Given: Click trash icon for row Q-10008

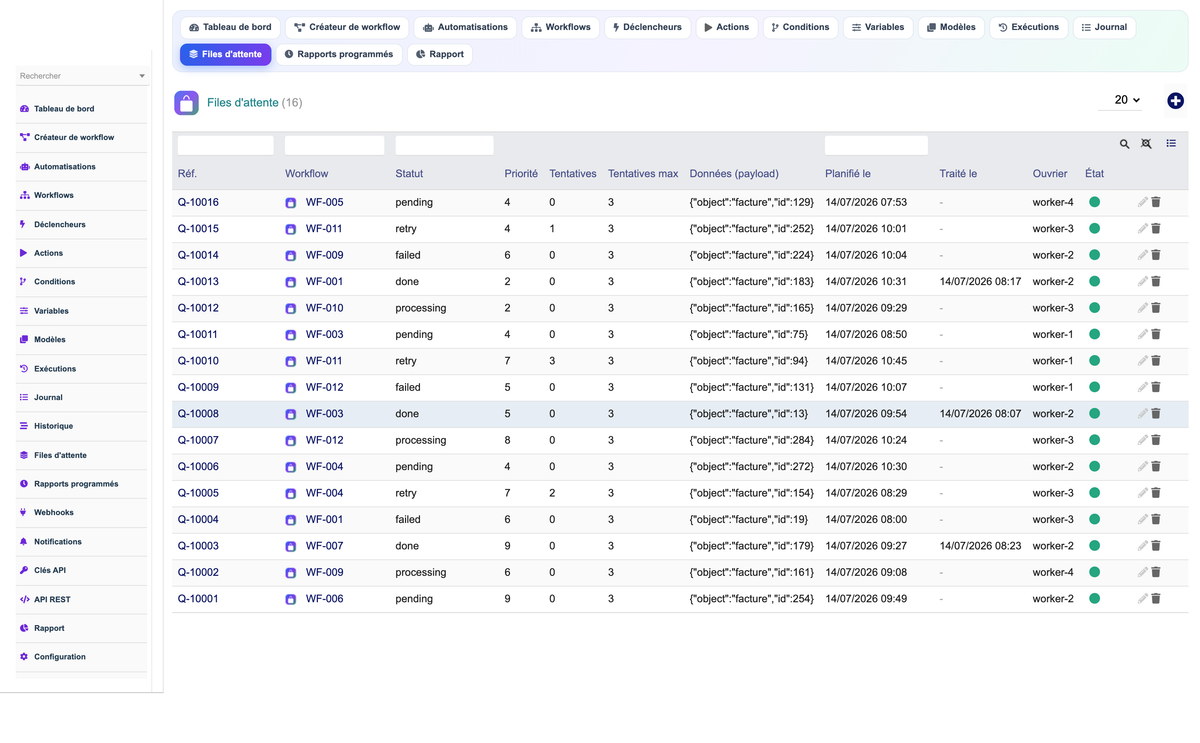Looking at the screenshot, I should 1156,414.
